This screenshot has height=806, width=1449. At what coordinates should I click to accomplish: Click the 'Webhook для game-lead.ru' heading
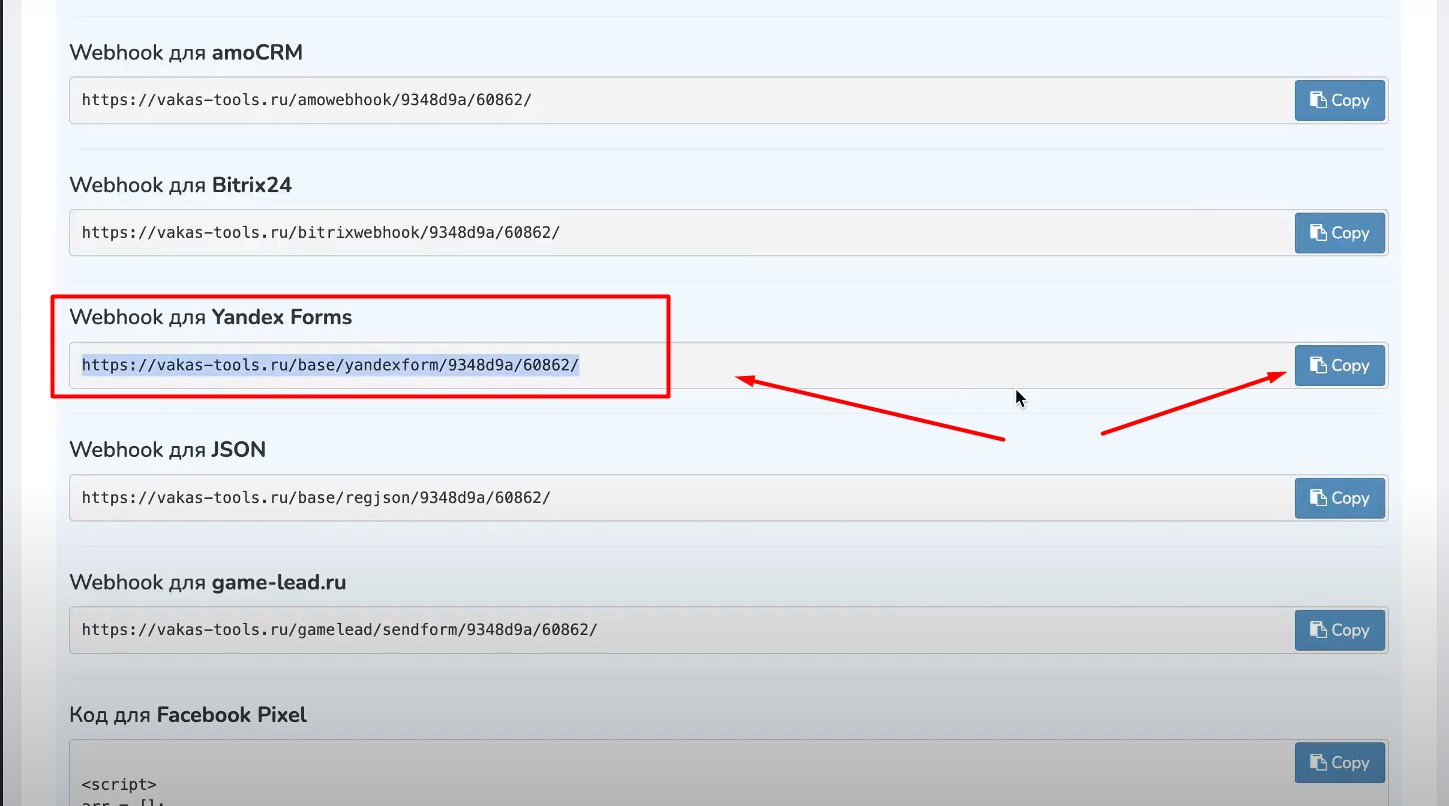coord(207,582)
